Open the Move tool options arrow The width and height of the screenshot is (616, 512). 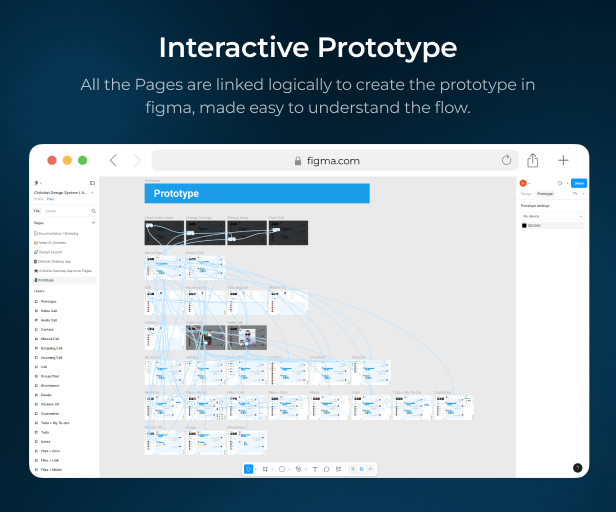click(x=256, y=469)
